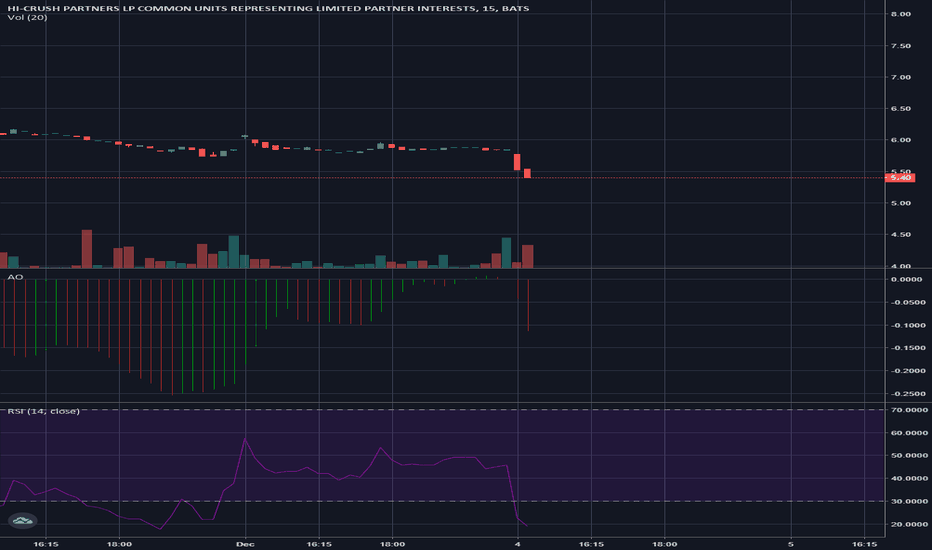Click the Dec label on time axis
This screenshot has width=932, height=550.
pos(245,544)
